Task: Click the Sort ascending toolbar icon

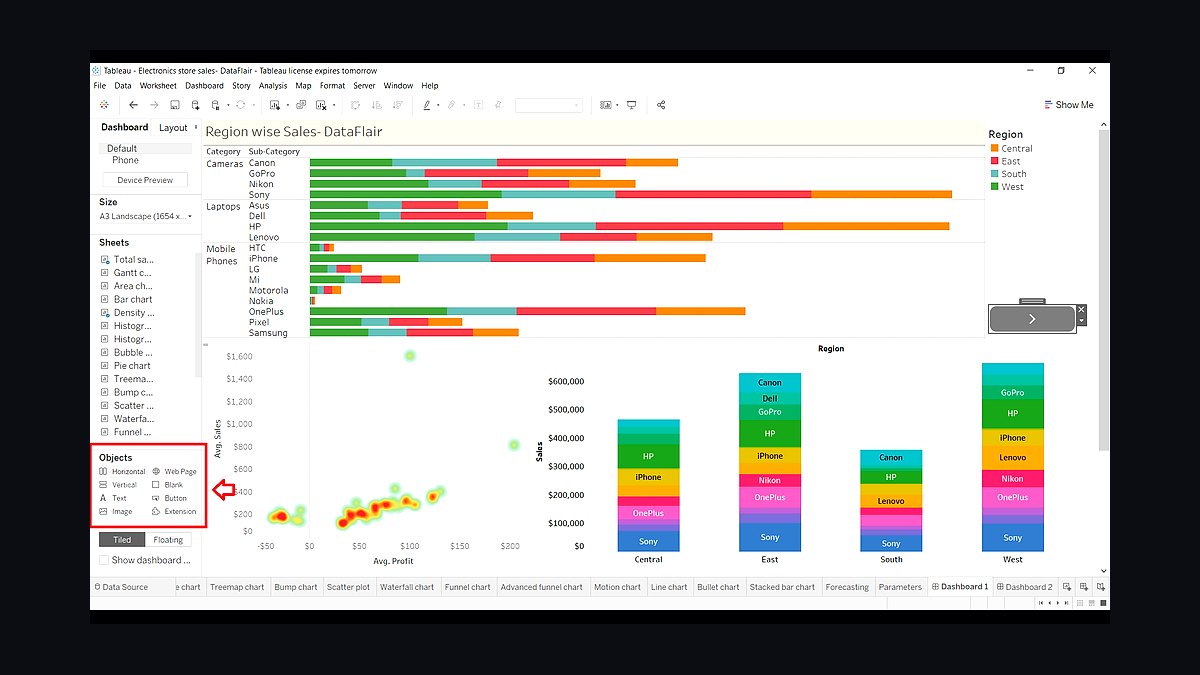Action: [x=375, y=105]
